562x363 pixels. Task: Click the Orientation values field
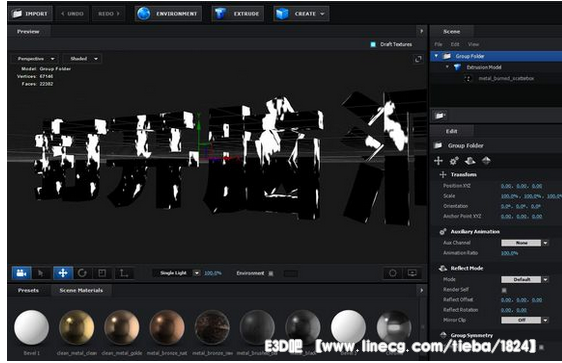click(520, 206)
